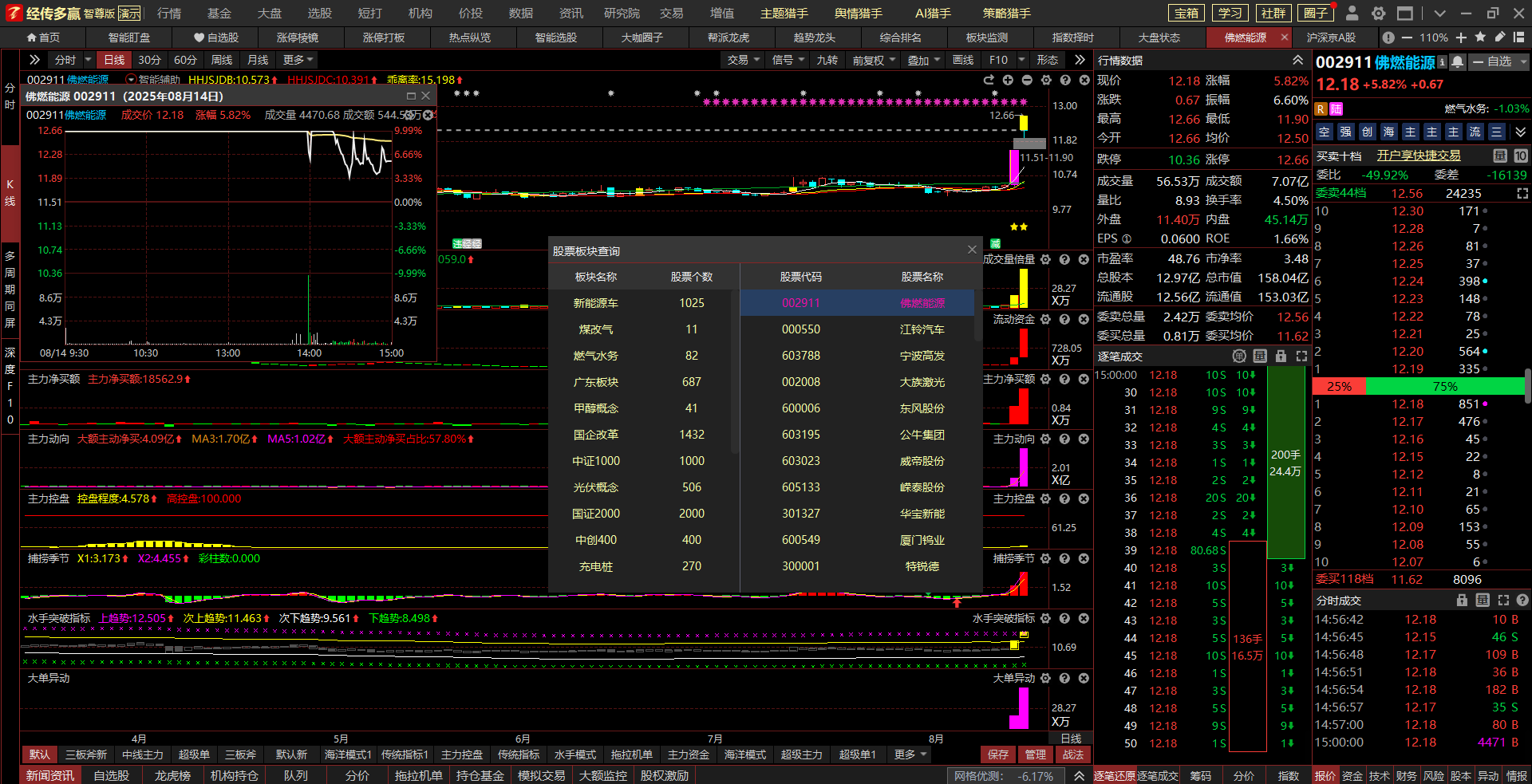
Task: Open the 交易 dropdown in chart toolbar
Action: pos(744,60)
